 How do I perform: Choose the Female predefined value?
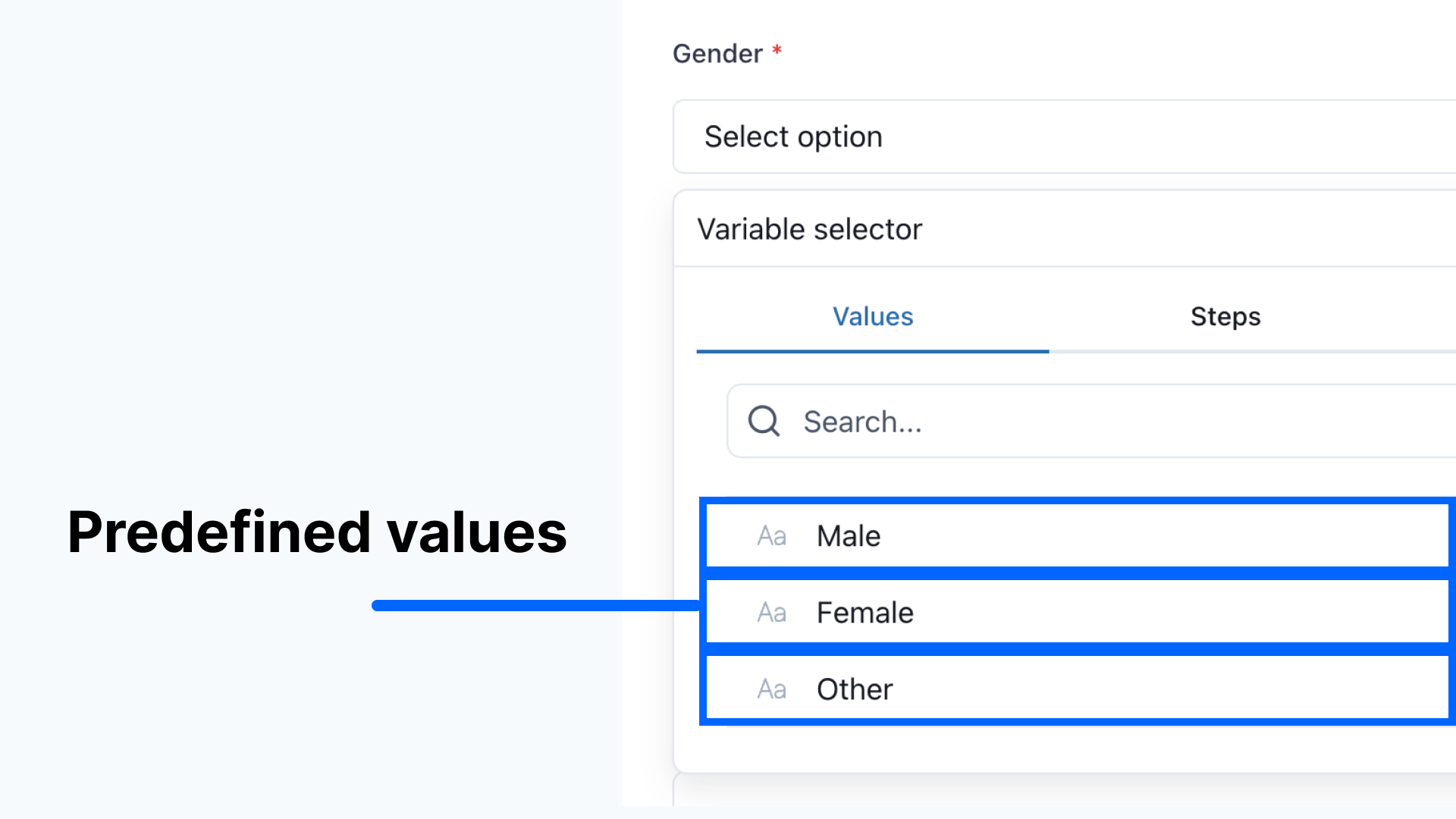[x=1078, y=613]
